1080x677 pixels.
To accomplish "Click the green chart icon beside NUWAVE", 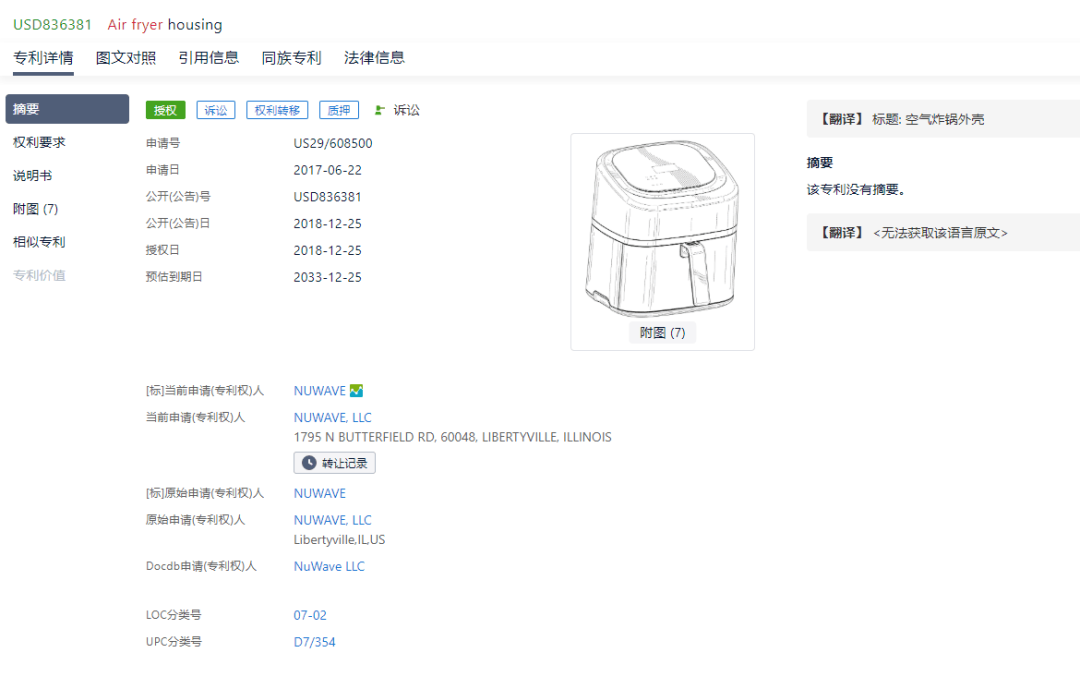I will point(357,391).
